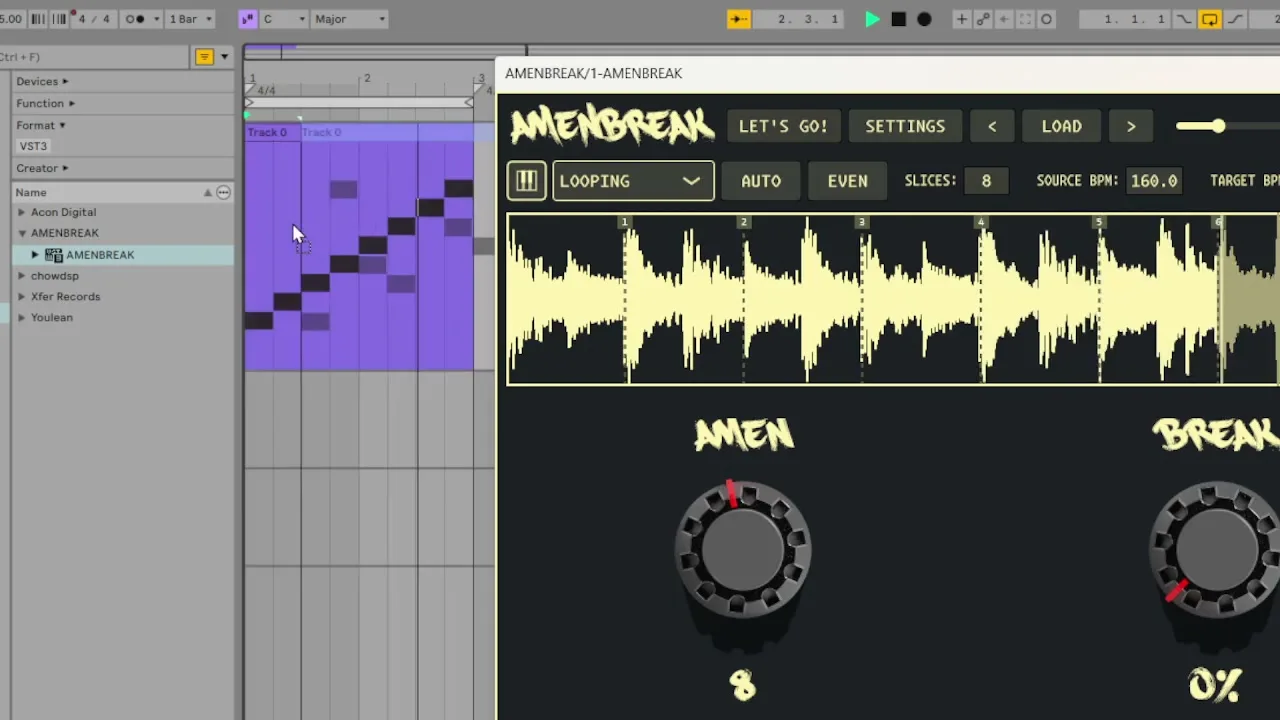Expand the chowdsp folder
The width and height of the screenshot is (1280, 720).
point(22,276)
